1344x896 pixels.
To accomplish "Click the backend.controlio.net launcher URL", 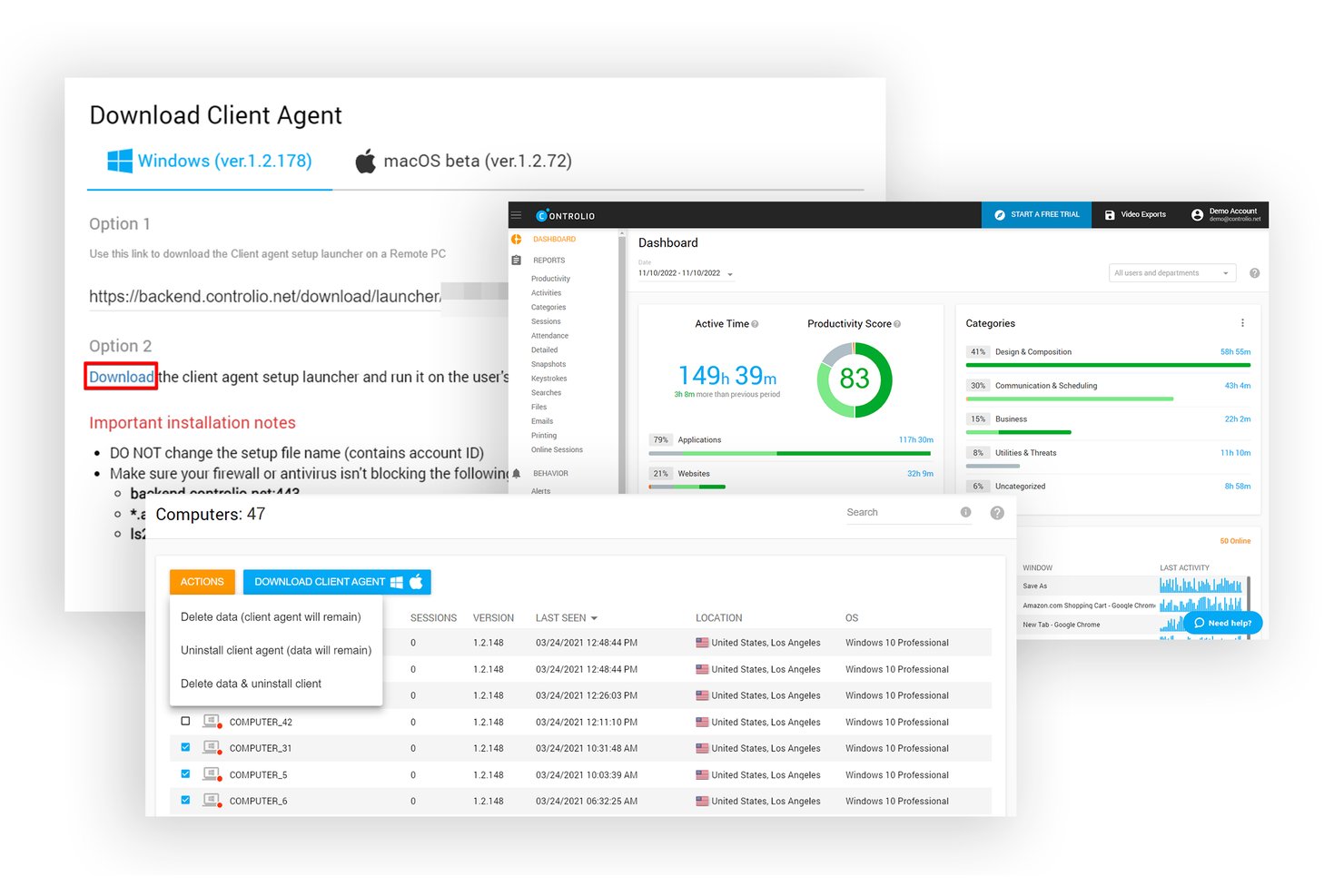I will pyautogui.click(x=264, y=297).
